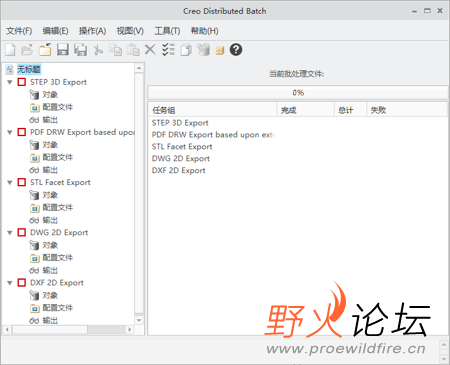Open the 工具(T) menu
Viewport: 450px width, 365px height.
tap(167, 31)
